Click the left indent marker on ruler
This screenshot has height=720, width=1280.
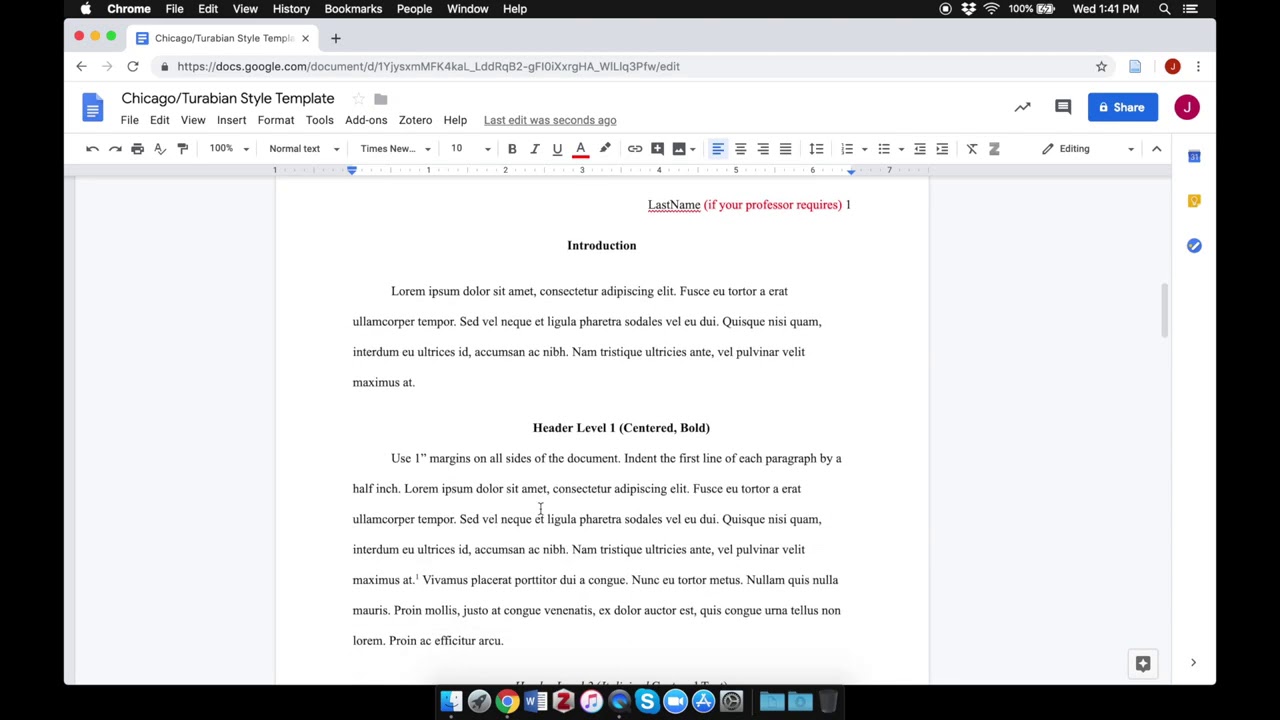(352, 171)
